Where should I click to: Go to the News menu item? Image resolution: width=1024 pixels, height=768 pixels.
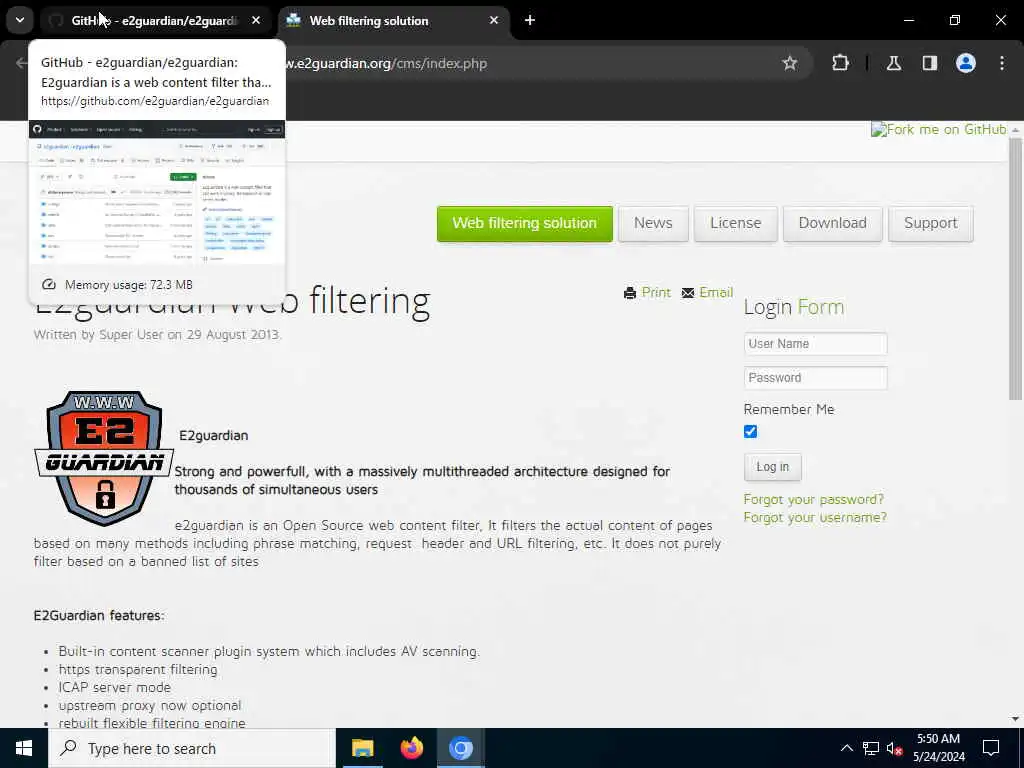point(653,223)
